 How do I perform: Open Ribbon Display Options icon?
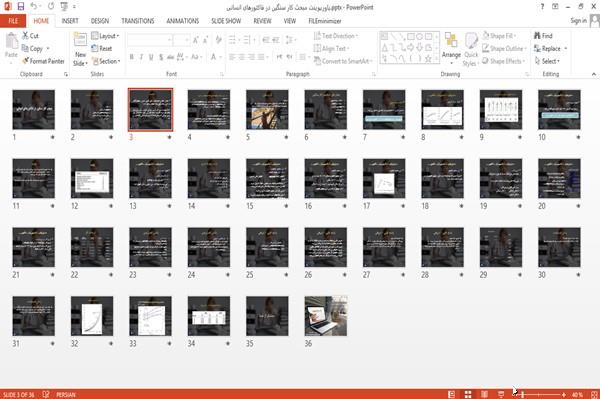pos(555,7)
